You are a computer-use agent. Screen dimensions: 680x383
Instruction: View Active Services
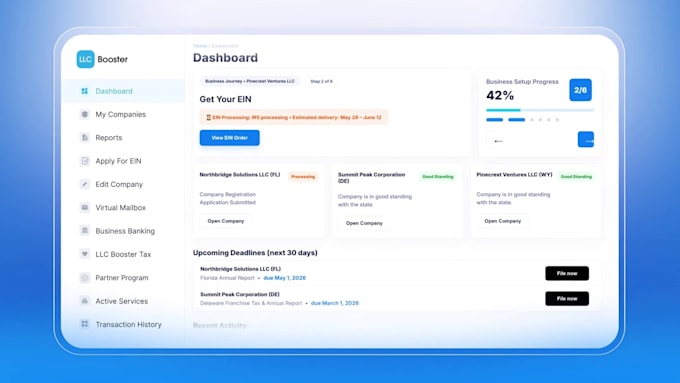tap(121, 301)
